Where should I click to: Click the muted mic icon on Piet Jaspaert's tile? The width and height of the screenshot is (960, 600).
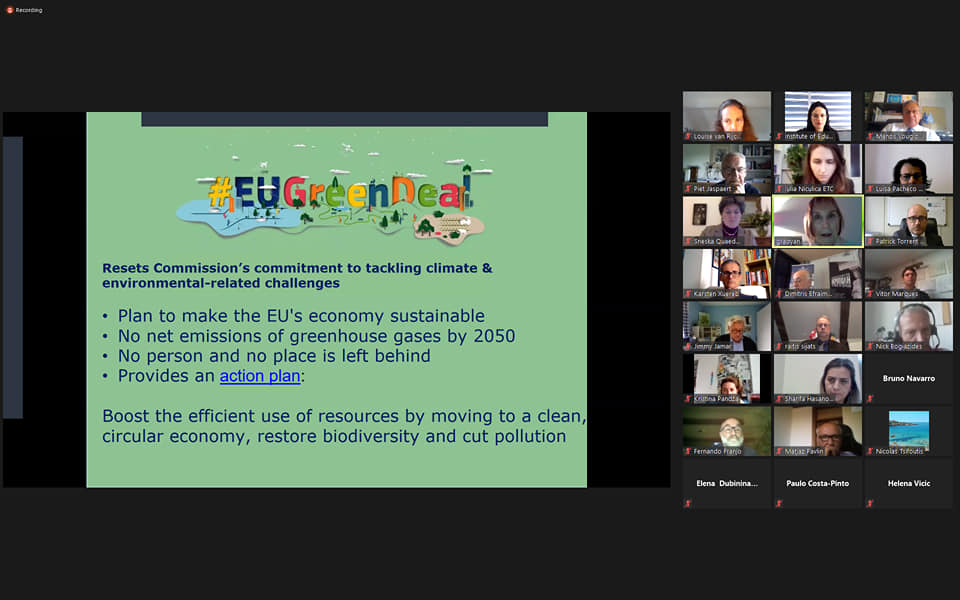[688, 188]
